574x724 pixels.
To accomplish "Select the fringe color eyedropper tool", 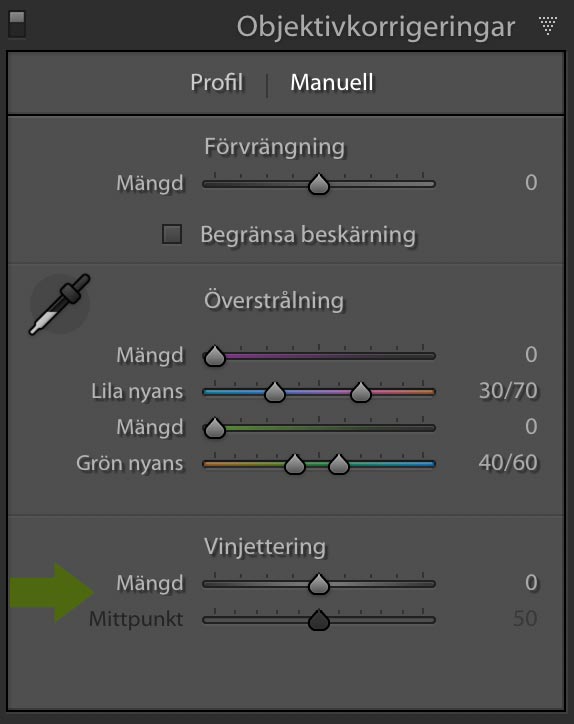I will [x=60, y=304].
